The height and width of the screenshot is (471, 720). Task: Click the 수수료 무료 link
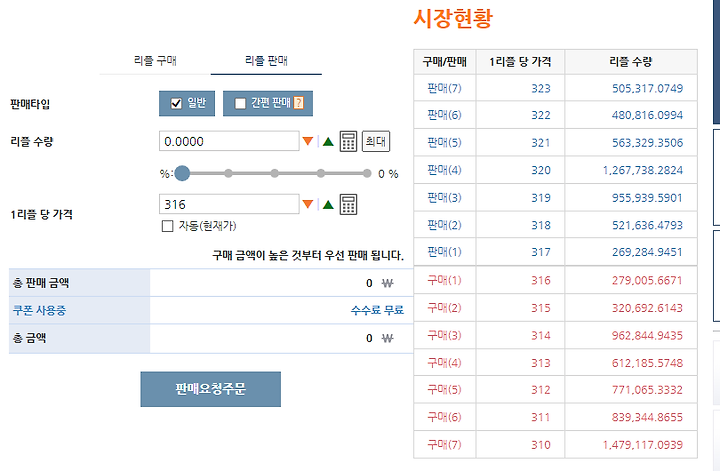[377, 310]
